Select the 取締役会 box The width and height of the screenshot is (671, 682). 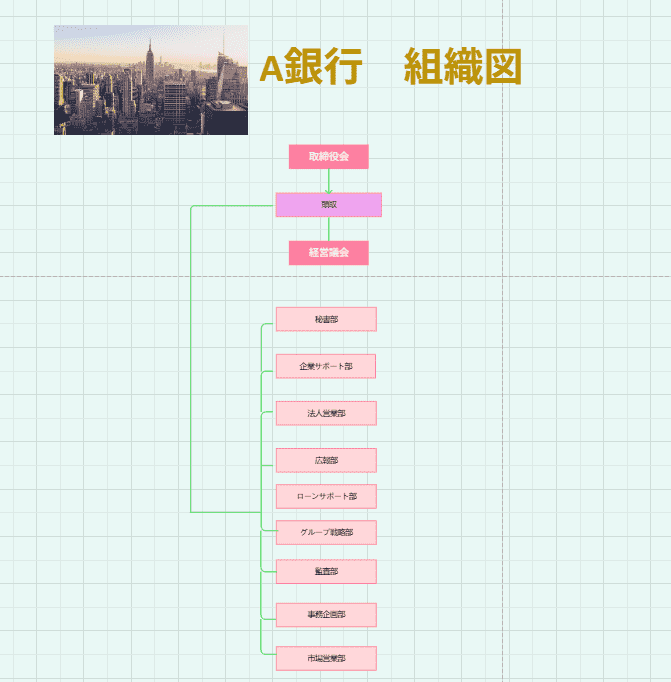329,157
